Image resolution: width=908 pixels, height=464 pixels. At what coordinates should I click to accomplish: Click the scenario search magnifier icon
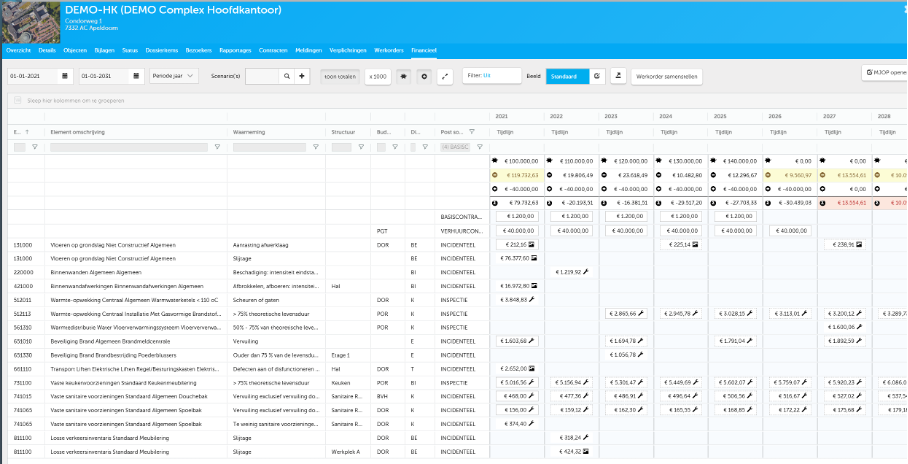point(287,76)
